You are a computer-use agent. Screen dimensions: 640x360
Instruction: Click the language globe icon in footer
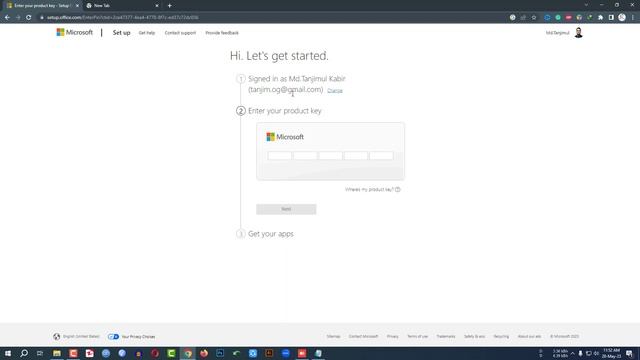coord(56,336)
